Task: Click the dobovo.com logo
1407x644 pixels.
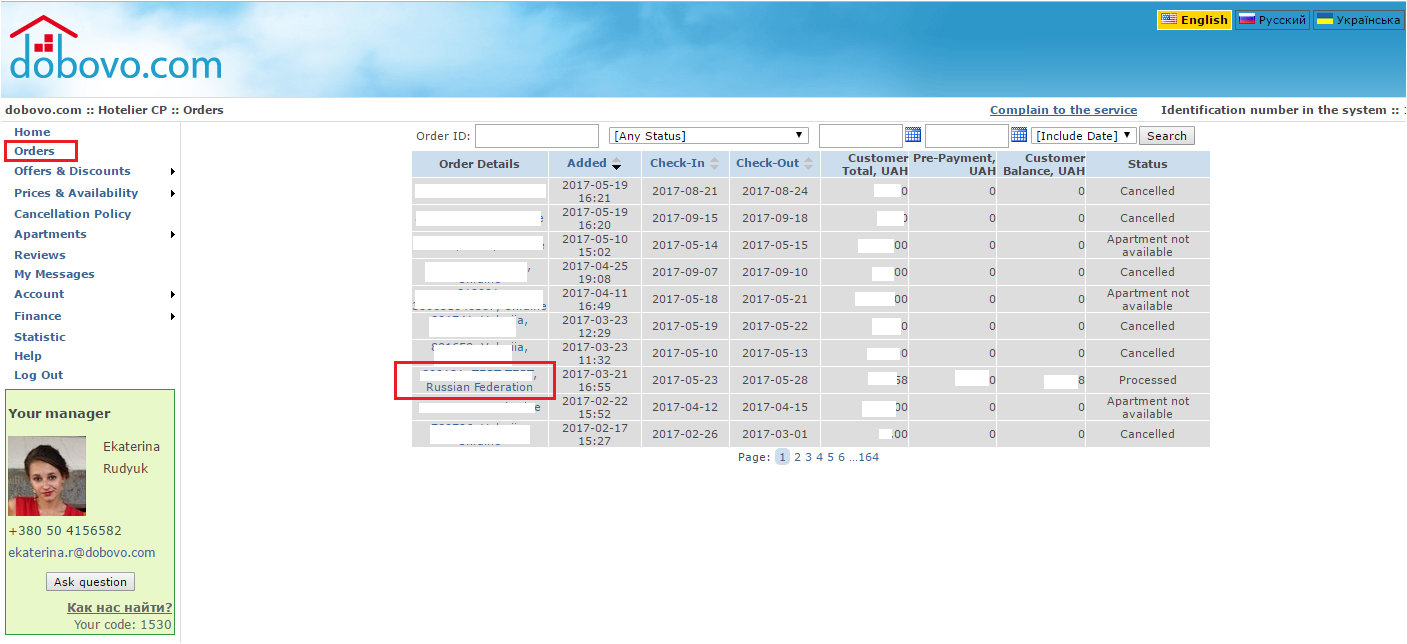Action: click(x=114, y=49)
